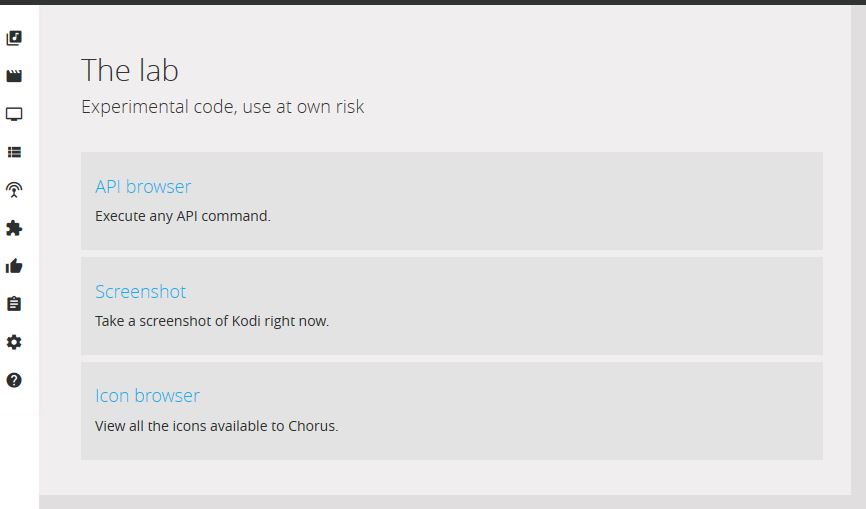This screenshot has width=866, height=509.
Task: Open the Screenshot link
Action: 140,291
